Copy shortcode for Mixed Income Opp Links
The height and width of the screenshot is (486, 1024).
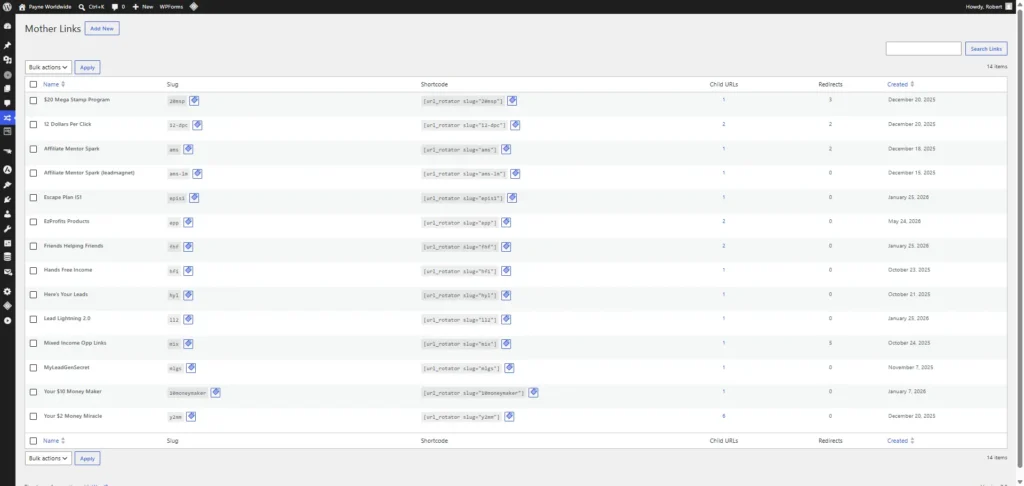tap(505, 344)
